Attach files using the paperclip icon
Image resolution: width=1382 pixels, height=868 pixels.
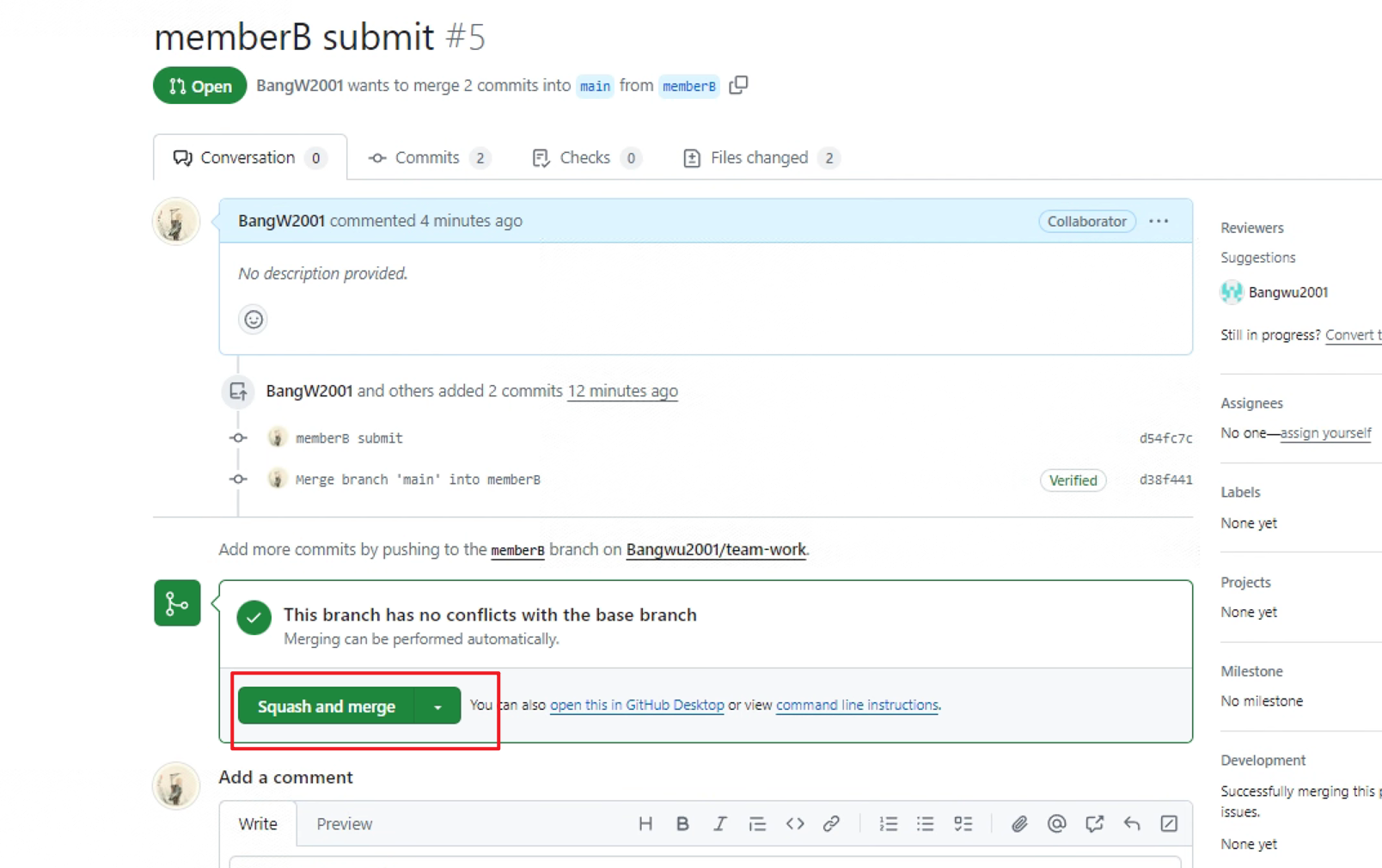click(1019, 823)
